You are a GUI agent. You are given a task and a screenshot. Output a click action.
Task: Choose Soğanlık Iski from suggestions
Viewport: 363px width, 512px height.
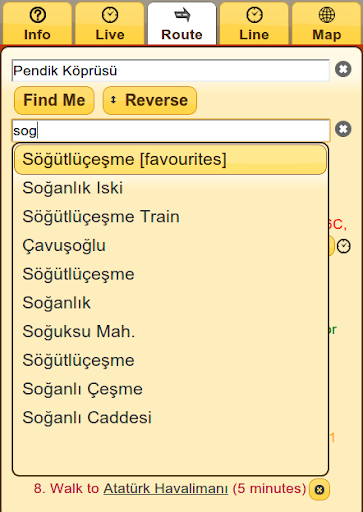[x=170, y=188]
